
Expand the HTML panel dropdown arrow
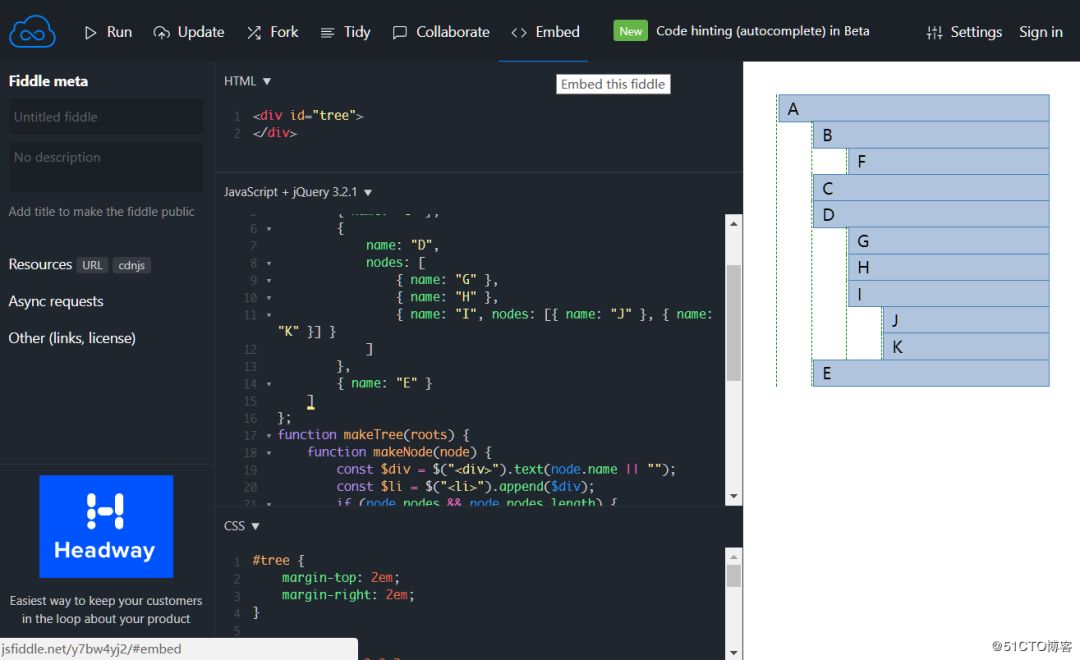[267, 81]
